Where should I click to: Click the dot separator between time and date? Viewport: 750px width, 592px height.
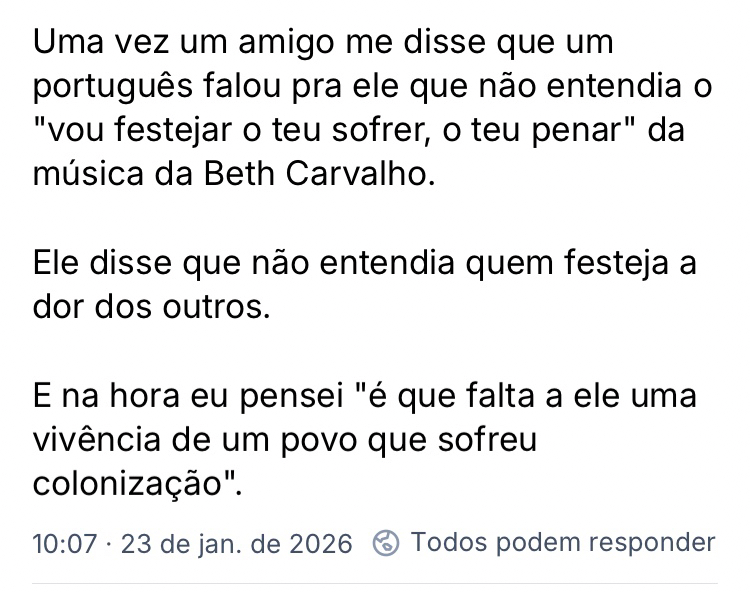click(x=112, y=544)
